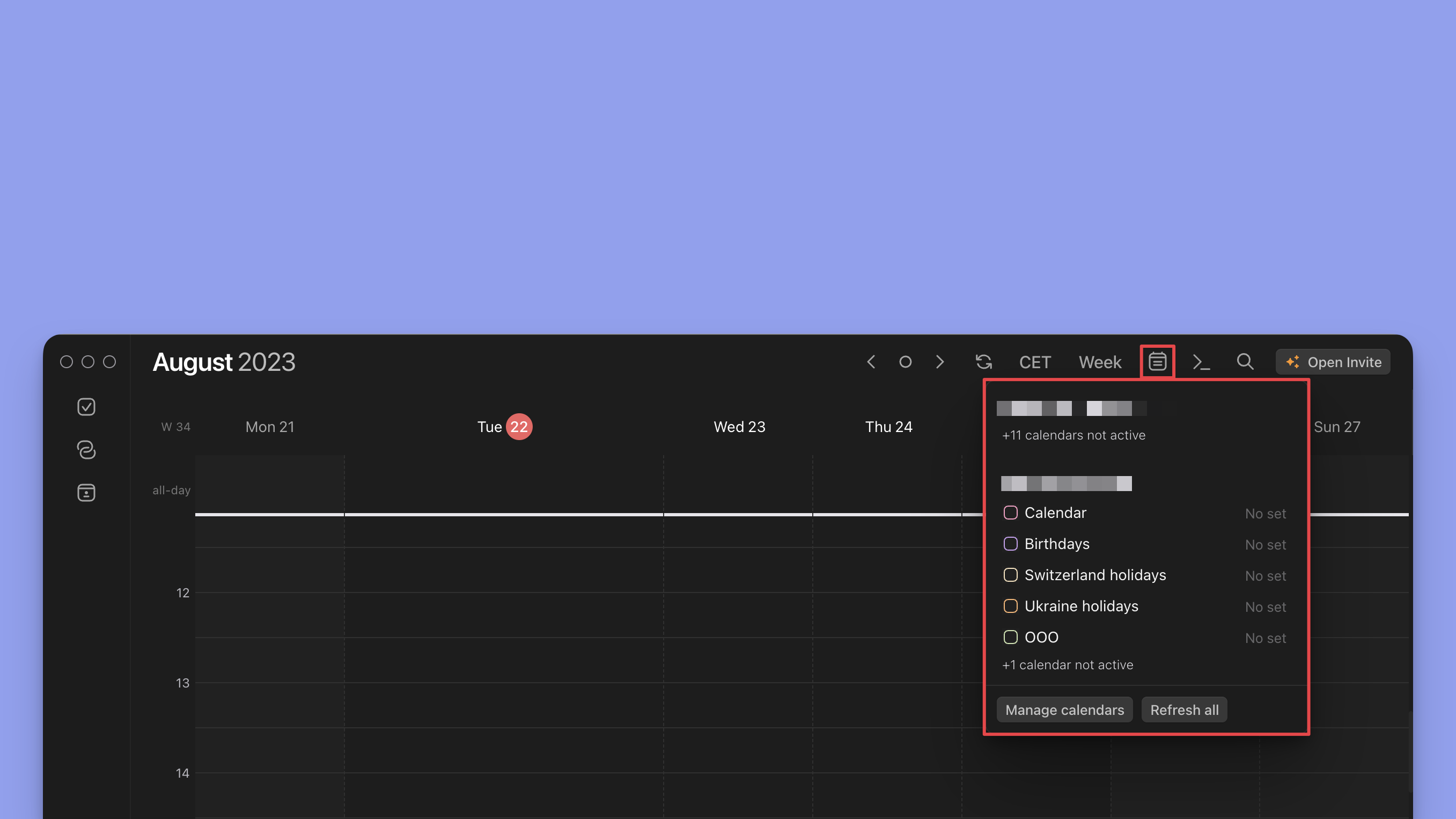Open search magnifier icon
The height and width of the screenshot is (819, 1456).
click(1245, 362)
